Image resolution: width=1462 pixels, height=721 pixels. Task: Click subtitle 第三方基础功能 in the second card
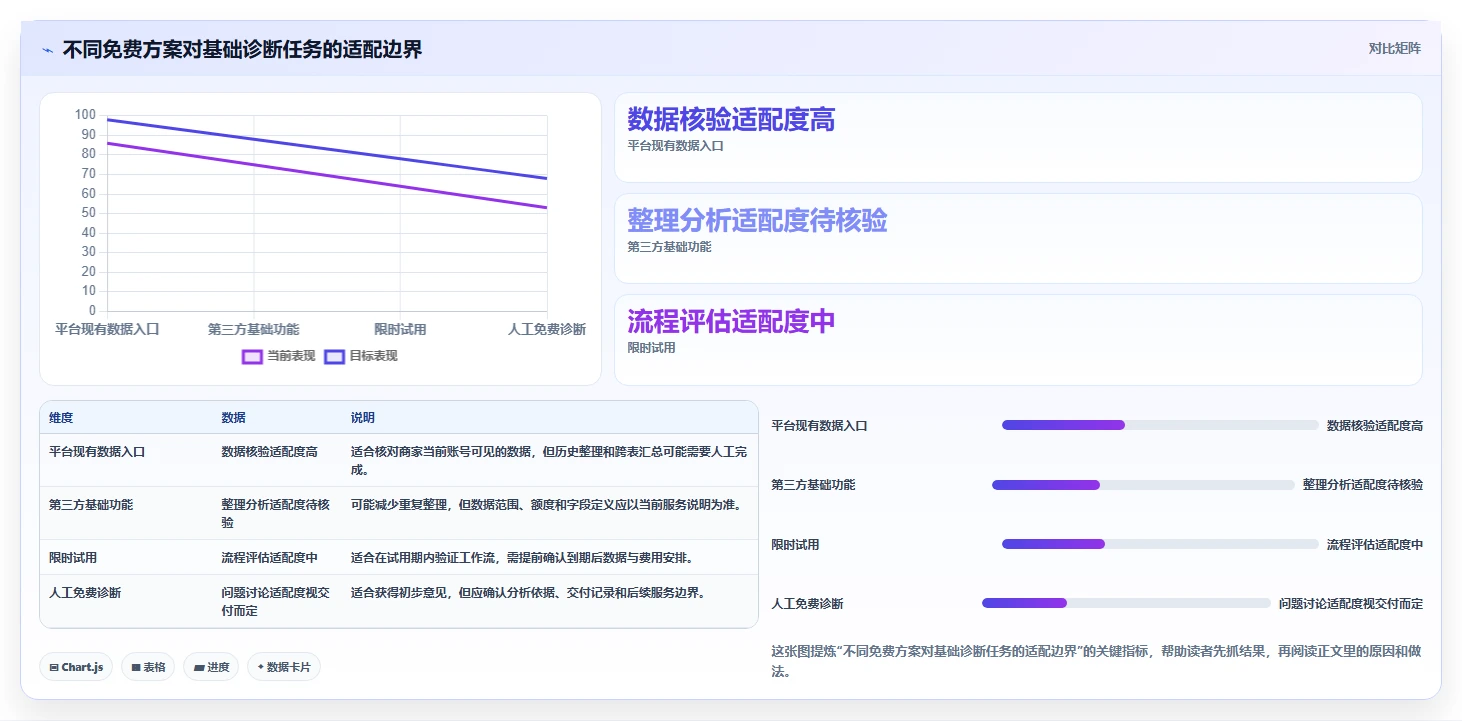click(x=670, y=247)
